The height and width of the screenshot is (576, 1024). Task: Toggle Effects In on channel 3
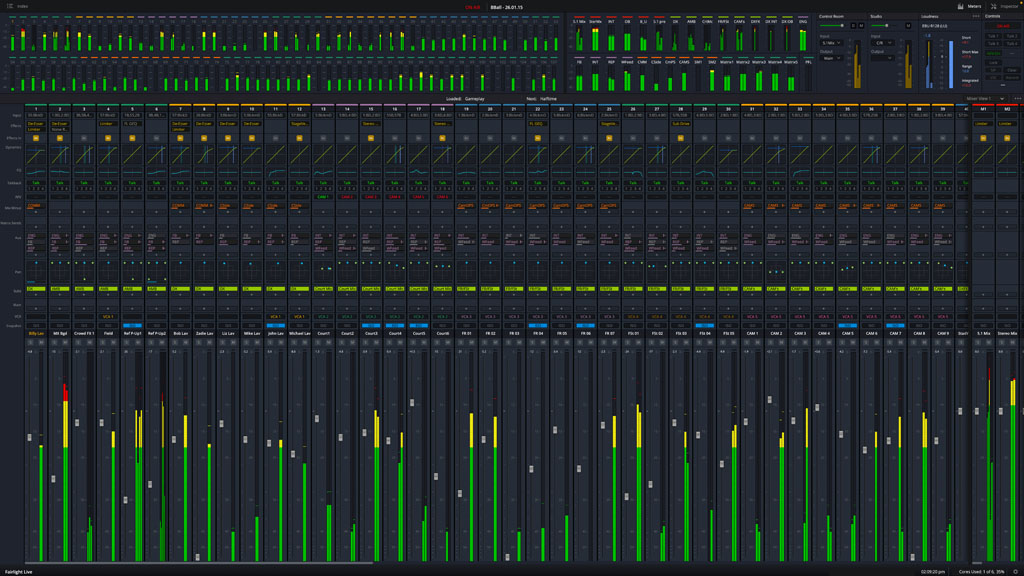point(84,138)
